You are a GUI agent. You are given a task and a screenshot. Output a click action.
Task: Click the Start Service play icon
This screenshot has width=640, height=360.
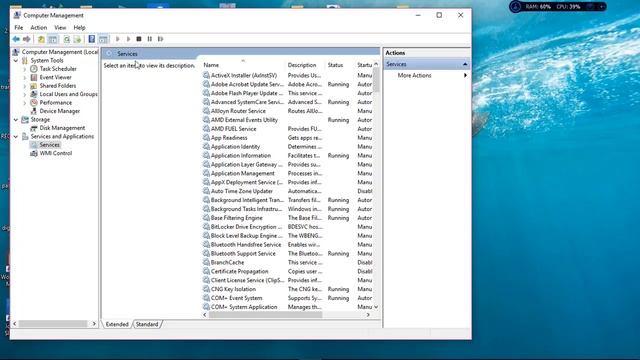pyautogui.click(x=118, y=39)
